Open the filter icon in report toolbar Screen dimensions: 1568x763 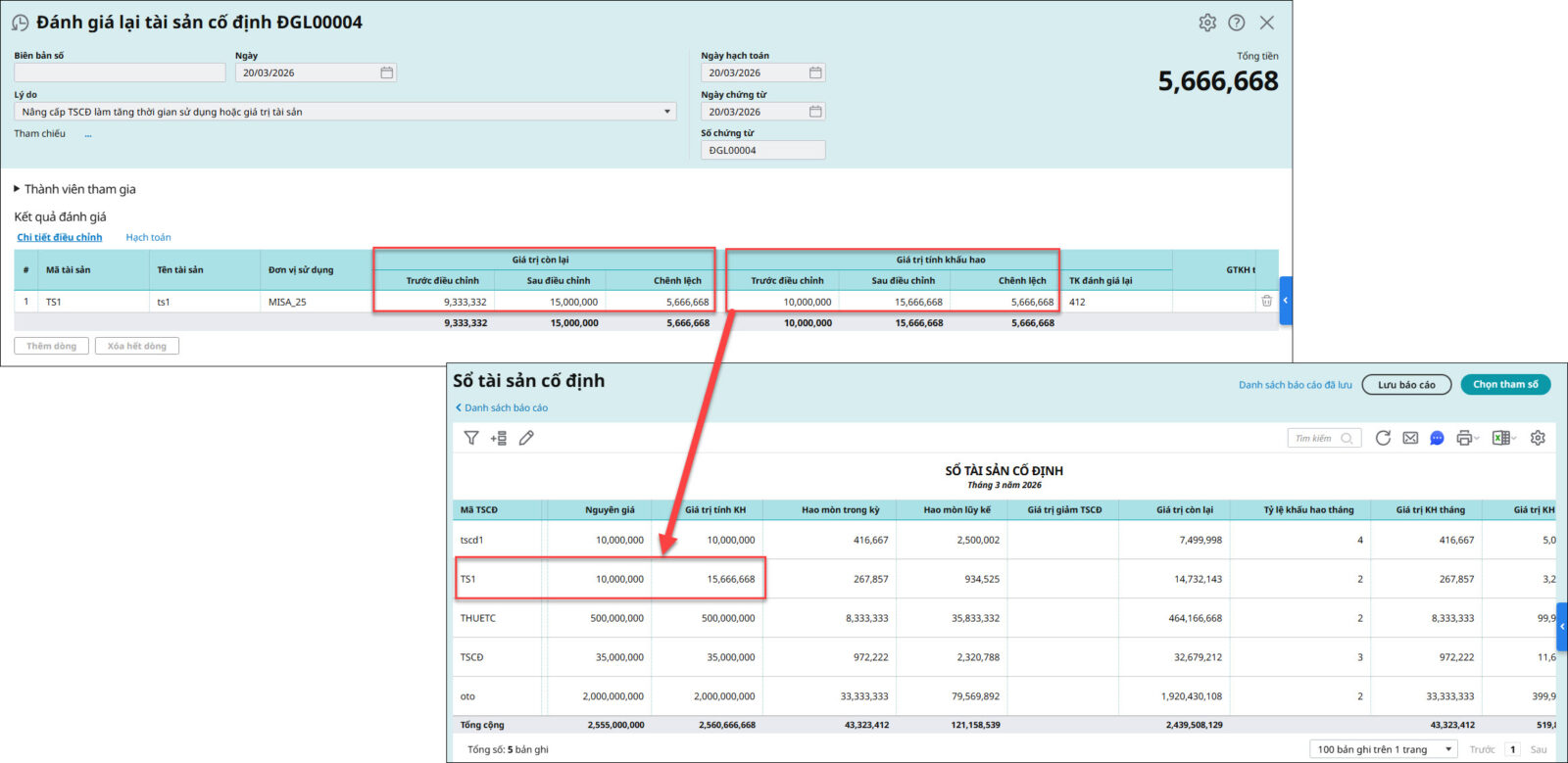[471, 438]
